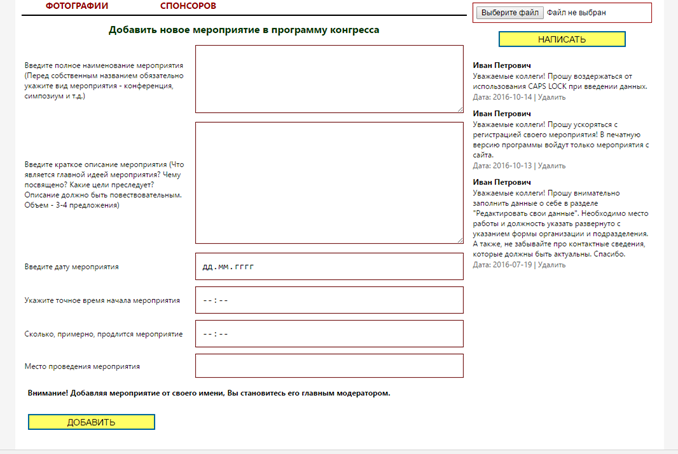Screen dimensions: 678x454
Task: Click the event venue input field
Action: pyautogui.click(x=329, y=366)
